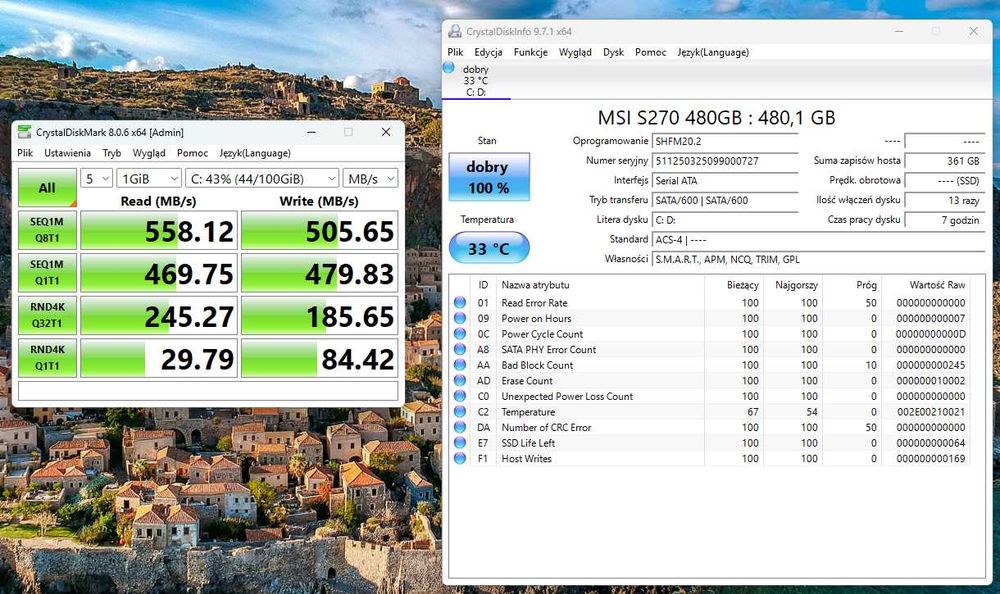
Task: Open Tryb menu in CrystalDiskMark
Action: 112,153
